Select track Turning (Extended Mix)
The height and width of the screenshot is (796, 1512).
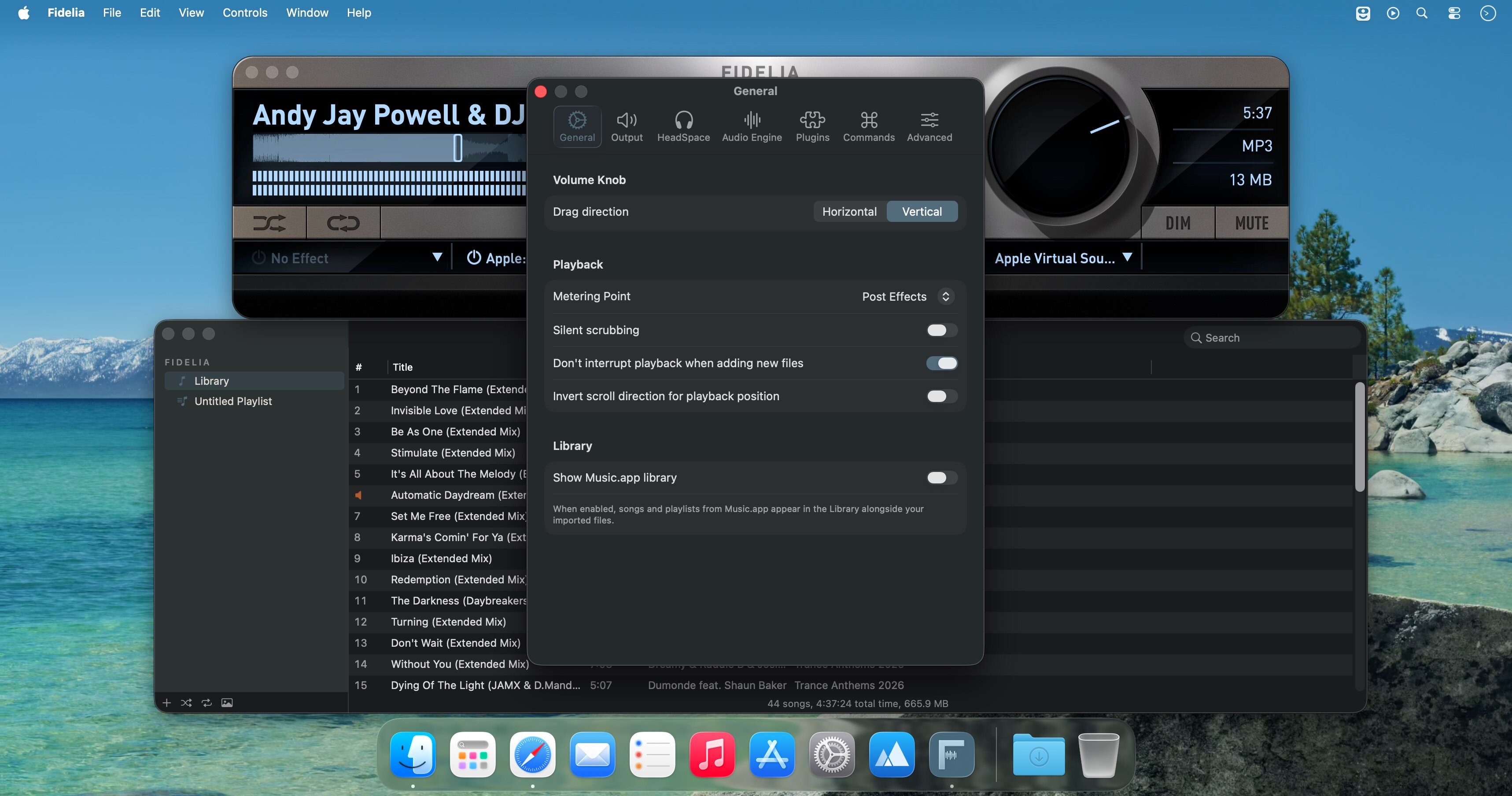[x=448, y=622]
